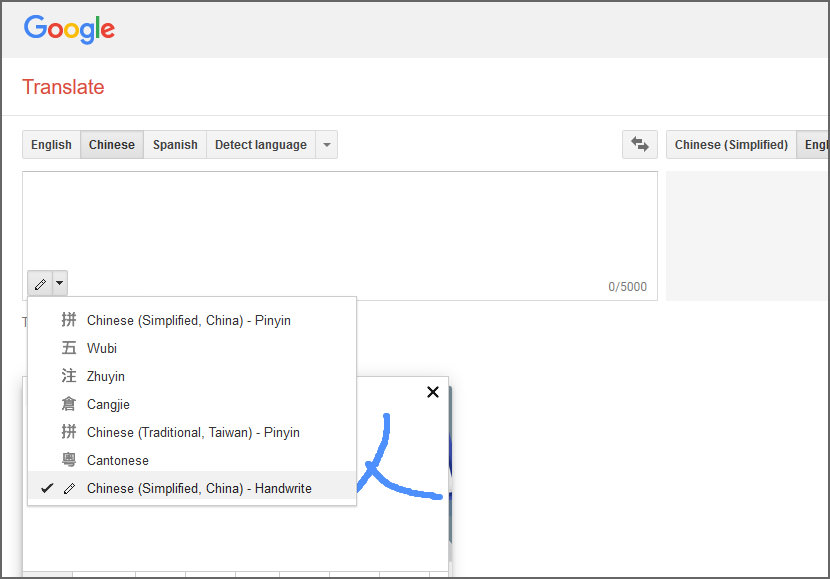The width and height of the screenshot is (830, 579).
Task: Open the Translate home link
Action: tap(63, 87)
